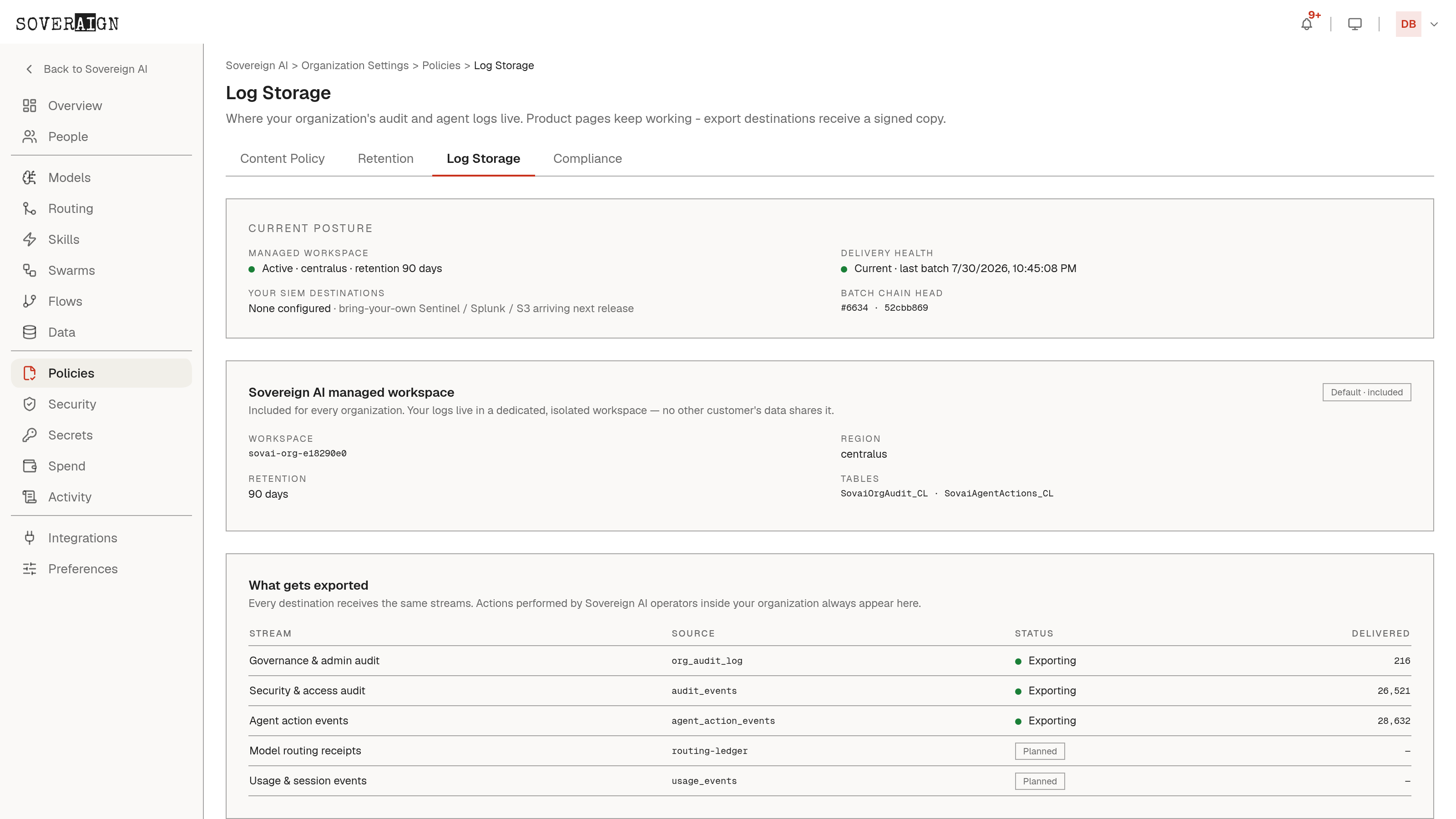Image resolution: width=1456 pixels, height=819 pixels.
Task: Click Organization Settings breadcrumb
Action: click(354, 66)
